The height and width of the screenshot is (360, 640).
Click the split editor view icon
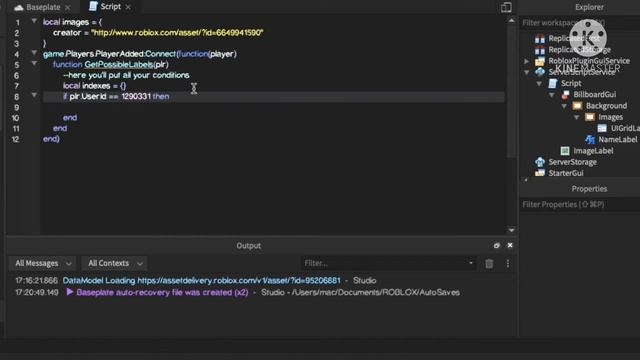pos(506,7)
